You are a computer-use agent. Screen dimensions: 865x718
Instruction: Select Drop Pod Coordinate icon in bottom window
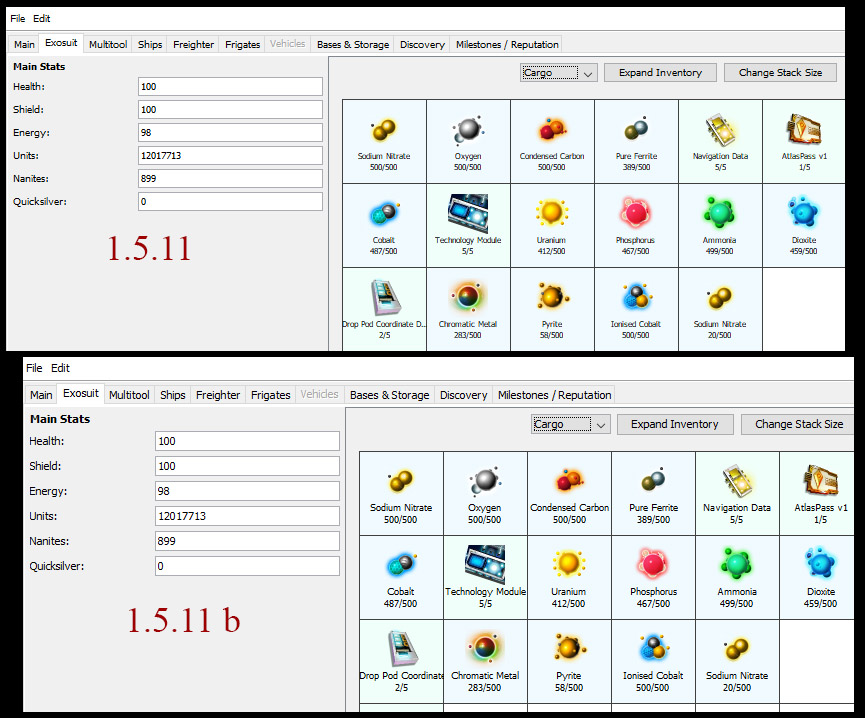(402, 649)
